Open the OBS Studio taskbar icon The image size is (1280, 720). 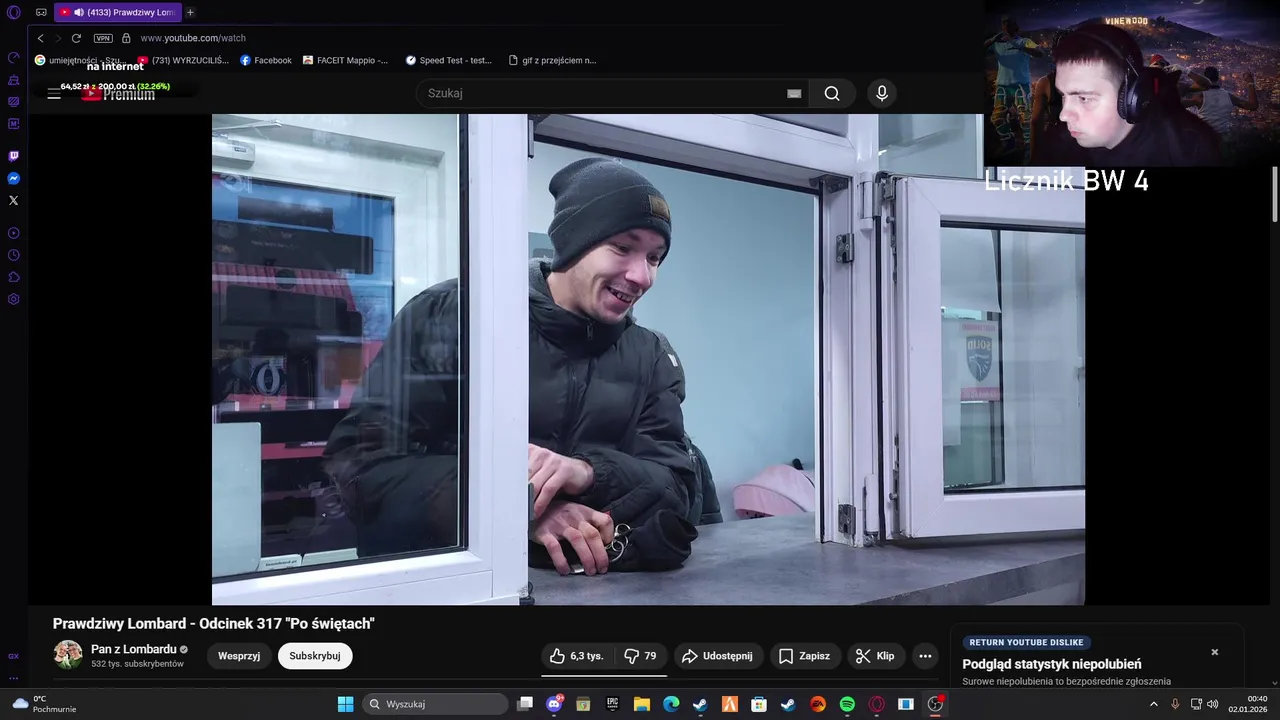click(935, 704)
